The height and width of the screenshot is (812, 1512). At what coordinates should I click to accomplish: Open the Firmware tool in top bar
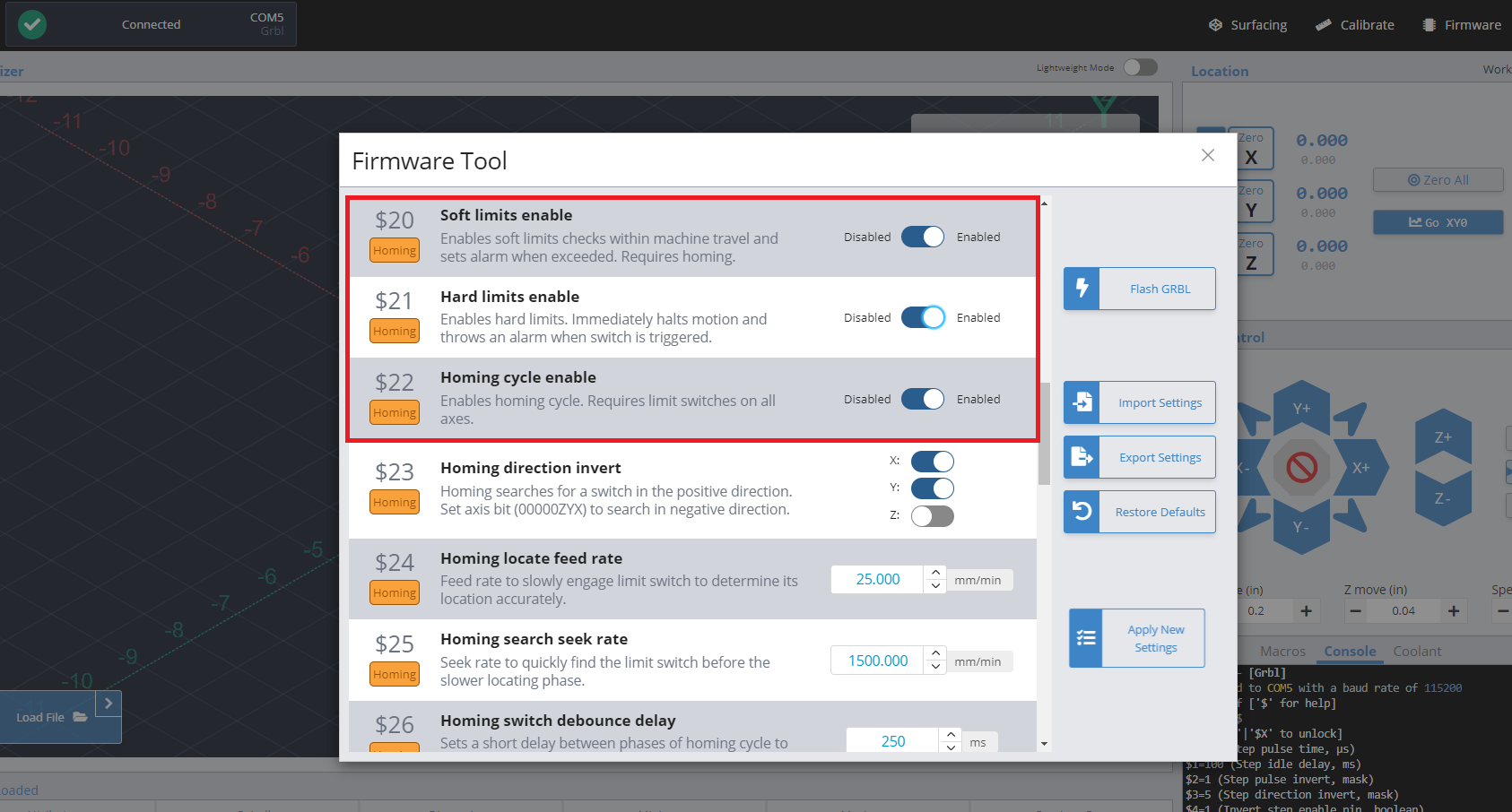click(1462, 25)
